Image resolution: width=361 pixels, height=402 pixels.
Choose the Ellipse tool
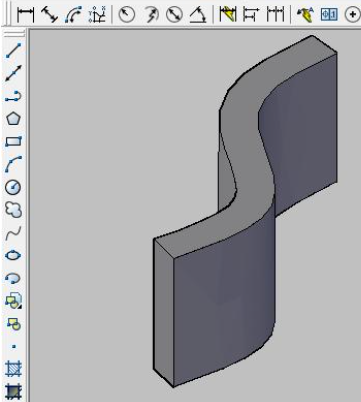click(13, 255)
